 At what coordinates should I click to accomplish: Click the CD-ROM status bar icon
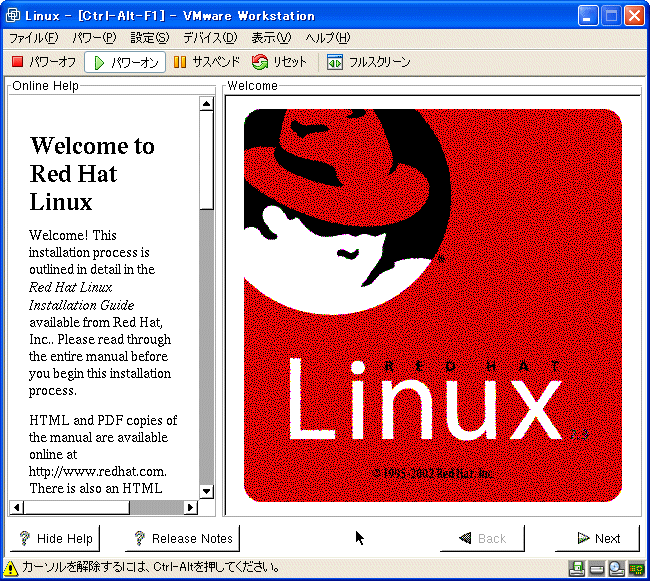pos(617,569)
